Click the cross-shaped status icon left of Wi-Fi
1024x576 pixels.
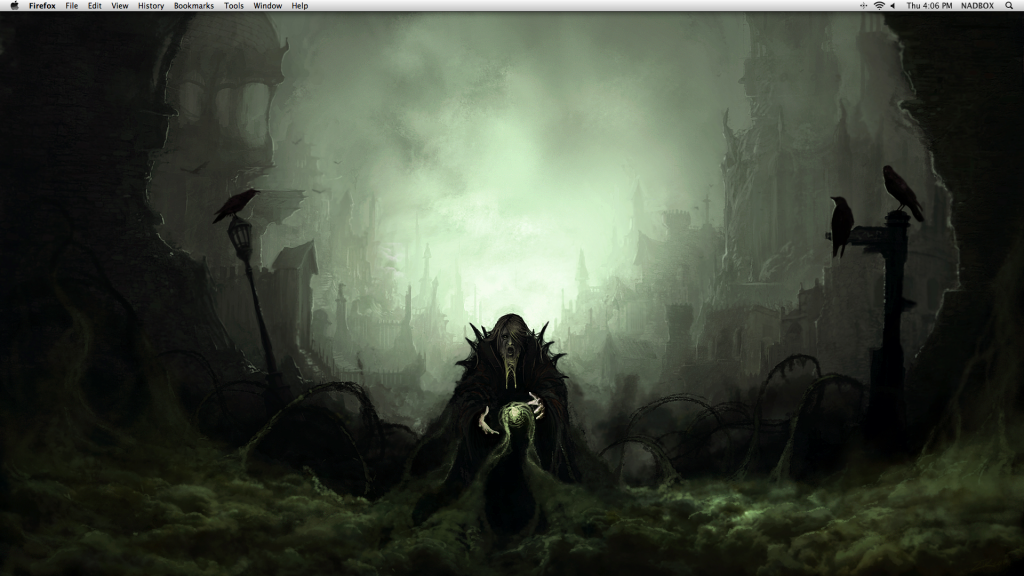click(x=864, y=6)
